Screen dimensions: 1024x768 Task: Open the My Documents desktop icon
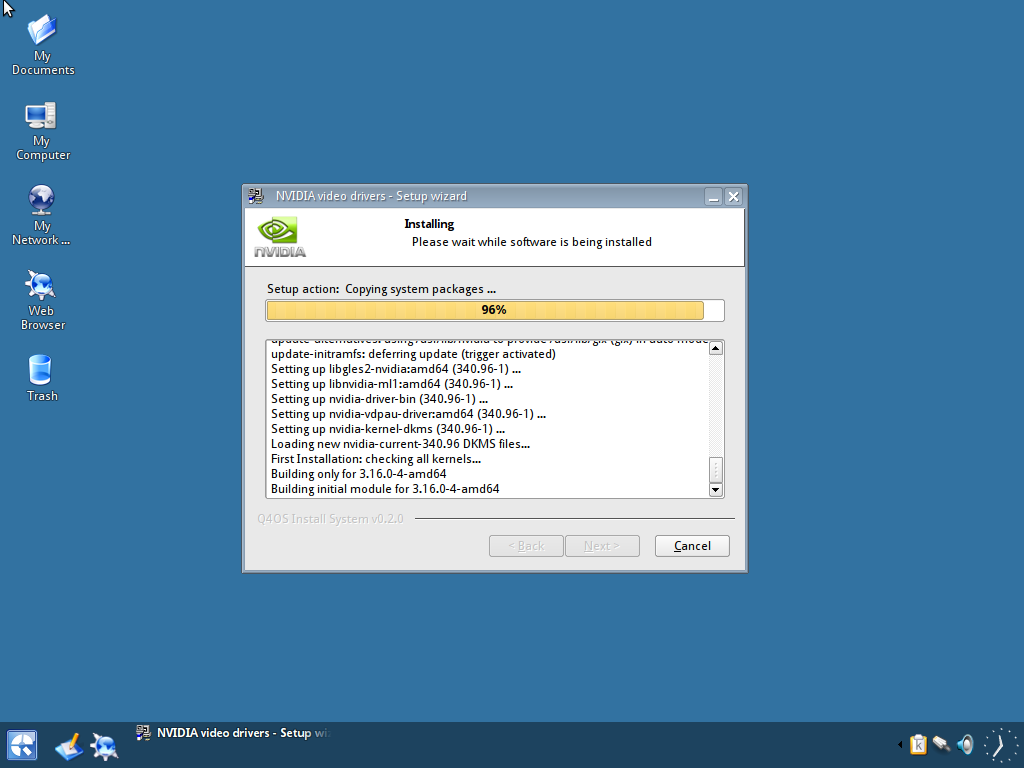click(42, 46)
